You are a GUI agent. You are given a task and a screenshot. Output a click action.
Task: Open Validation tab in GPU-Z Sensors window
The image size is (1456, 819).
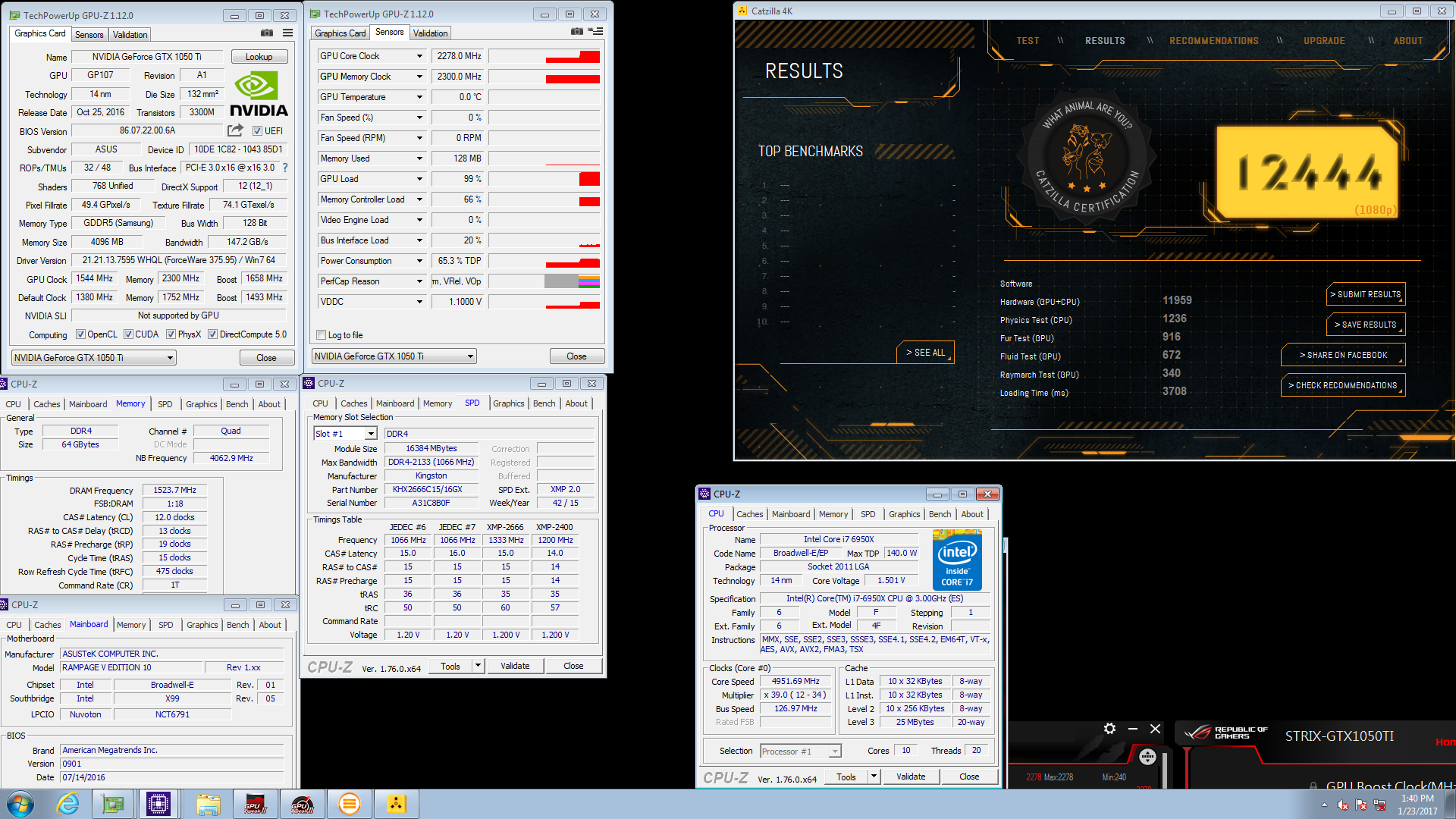click(x=430, y=33)
